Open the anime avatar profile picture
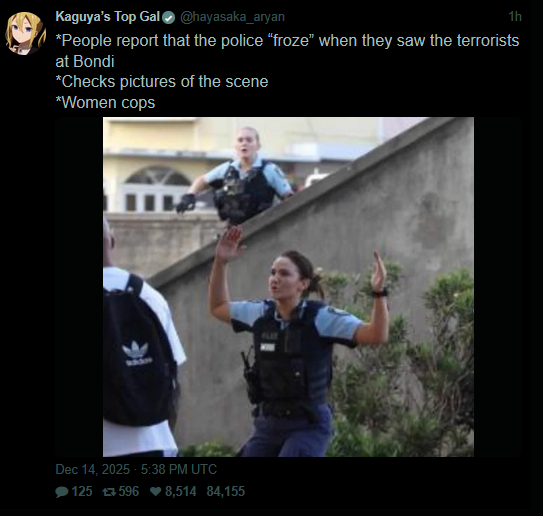The image size is (543, 516). pyautogui.click(x=25, y=33)
